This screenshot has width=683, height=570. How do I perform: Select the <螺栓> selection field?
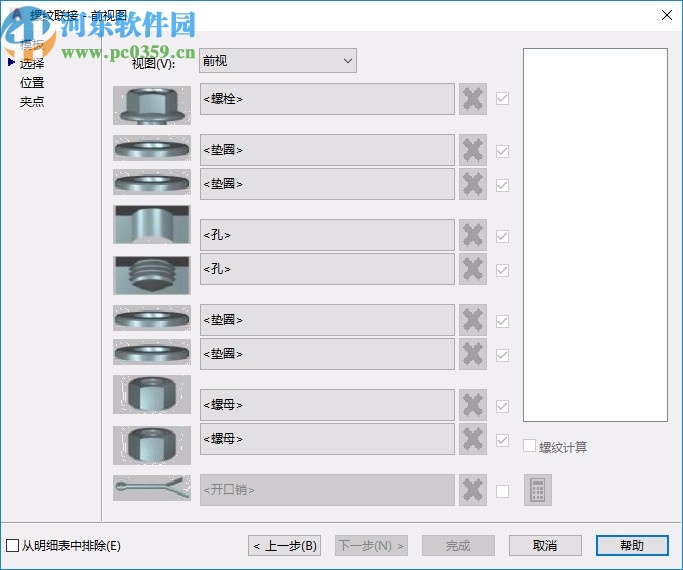[x=327, y=99]
